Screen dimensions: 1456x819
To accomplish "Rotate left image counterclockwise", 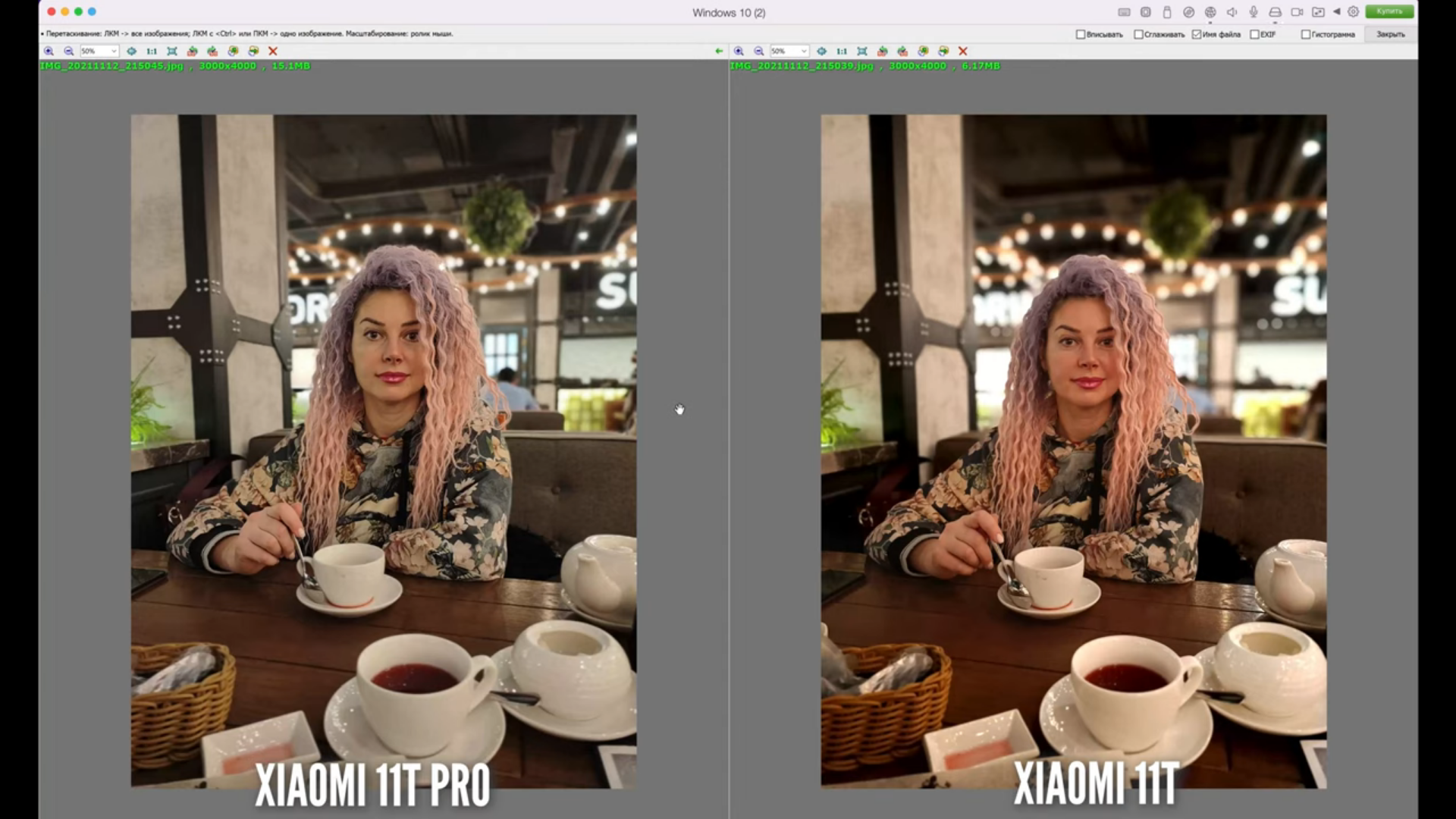I will (x=192, y=51).
